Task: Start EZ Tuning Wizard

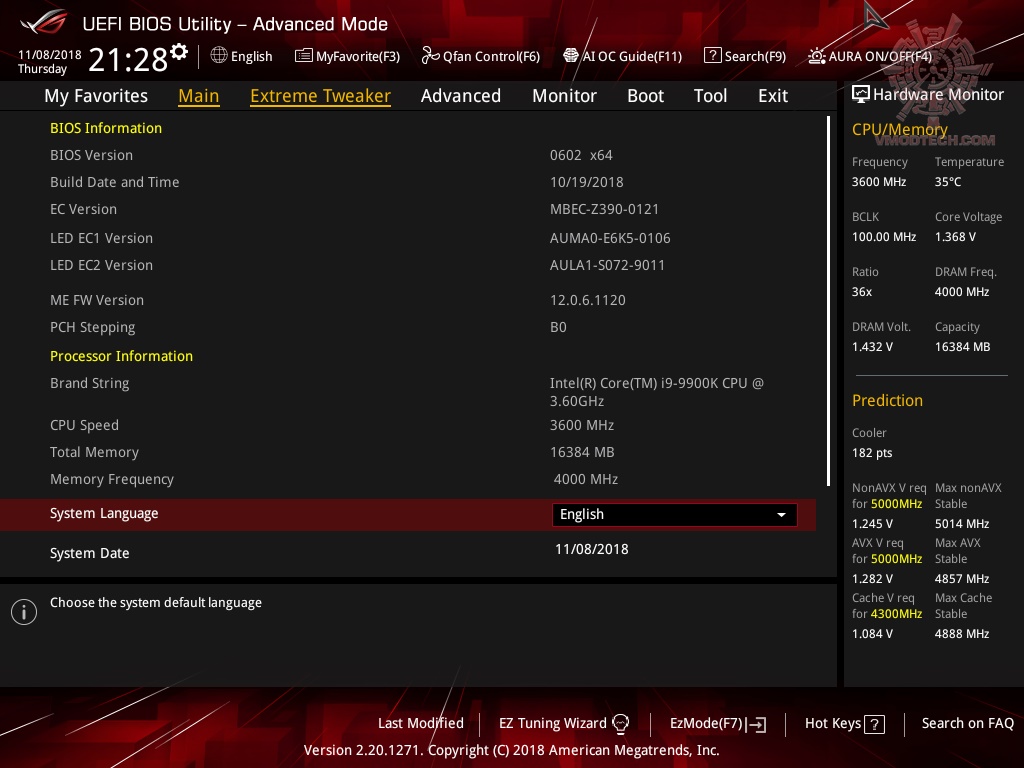Action: 564,723
